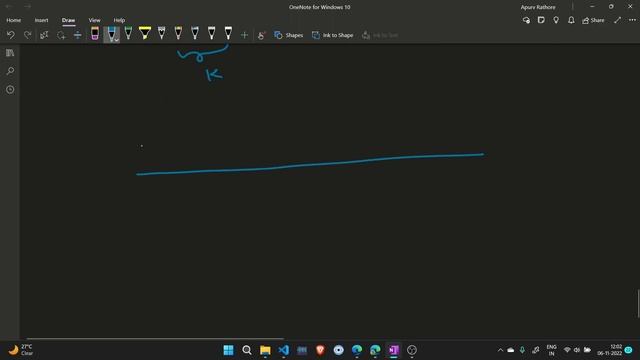
Task: Open the lightbulb Tell Me icon
Action: pos(556,20)
